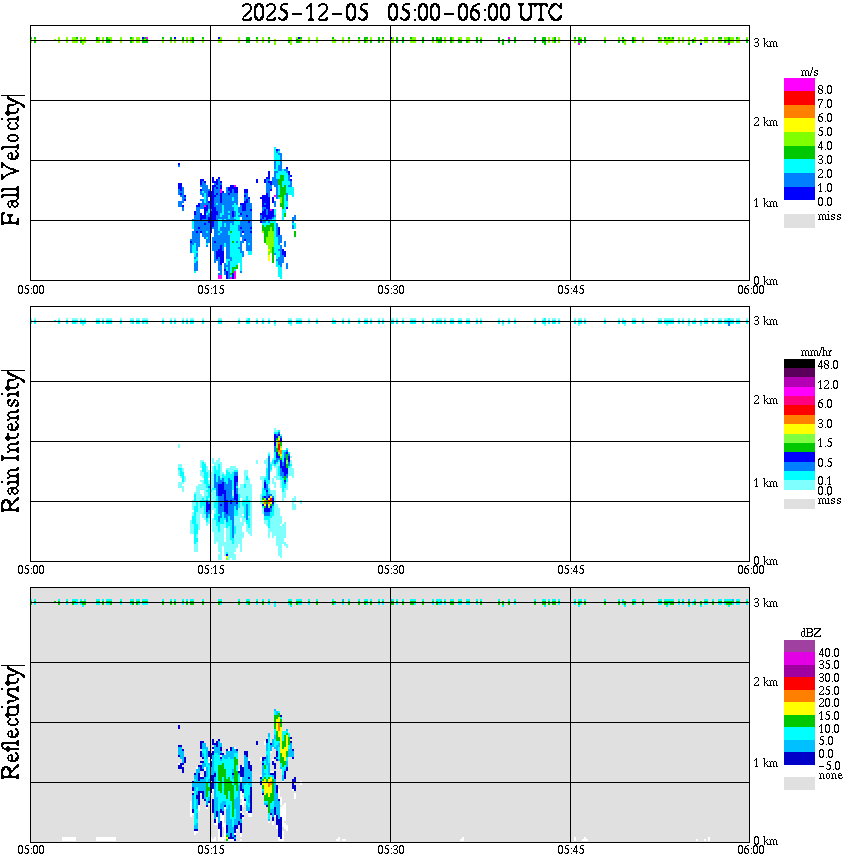Select the light blue 0.0 dBZ swatch
The height and width of the screenshot is (868, 850).
(799, 746)
